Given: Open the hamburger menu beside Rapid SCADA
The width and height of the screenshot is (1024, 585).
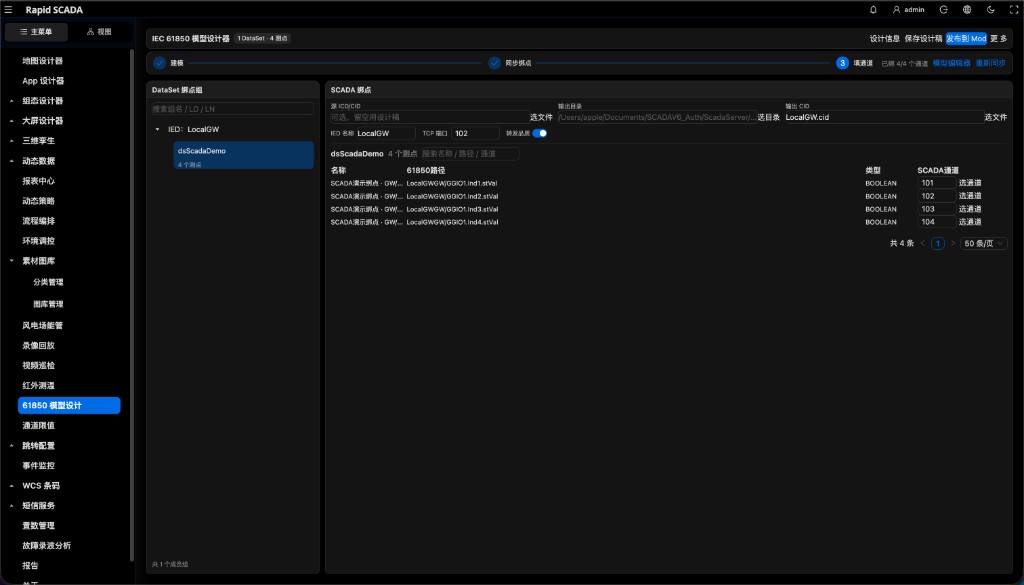Looking at the screenshot, I should point(8,10).
